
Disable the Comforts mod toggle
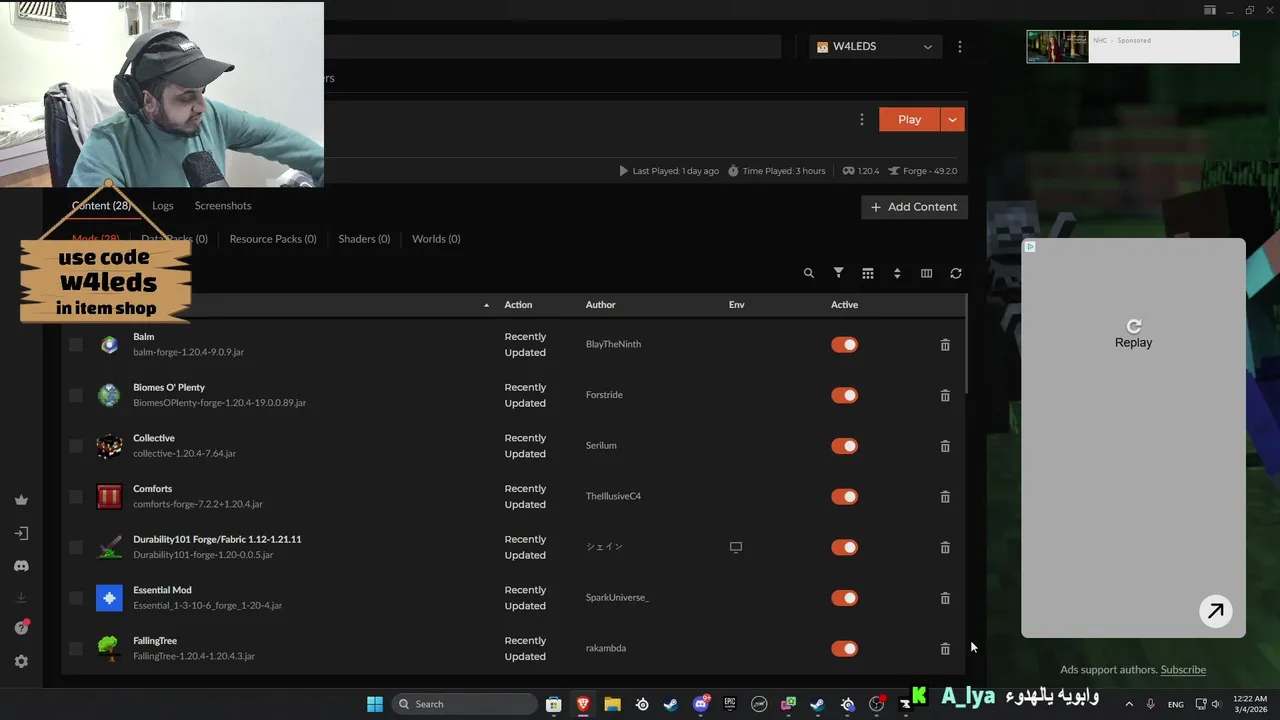point(845,497)
